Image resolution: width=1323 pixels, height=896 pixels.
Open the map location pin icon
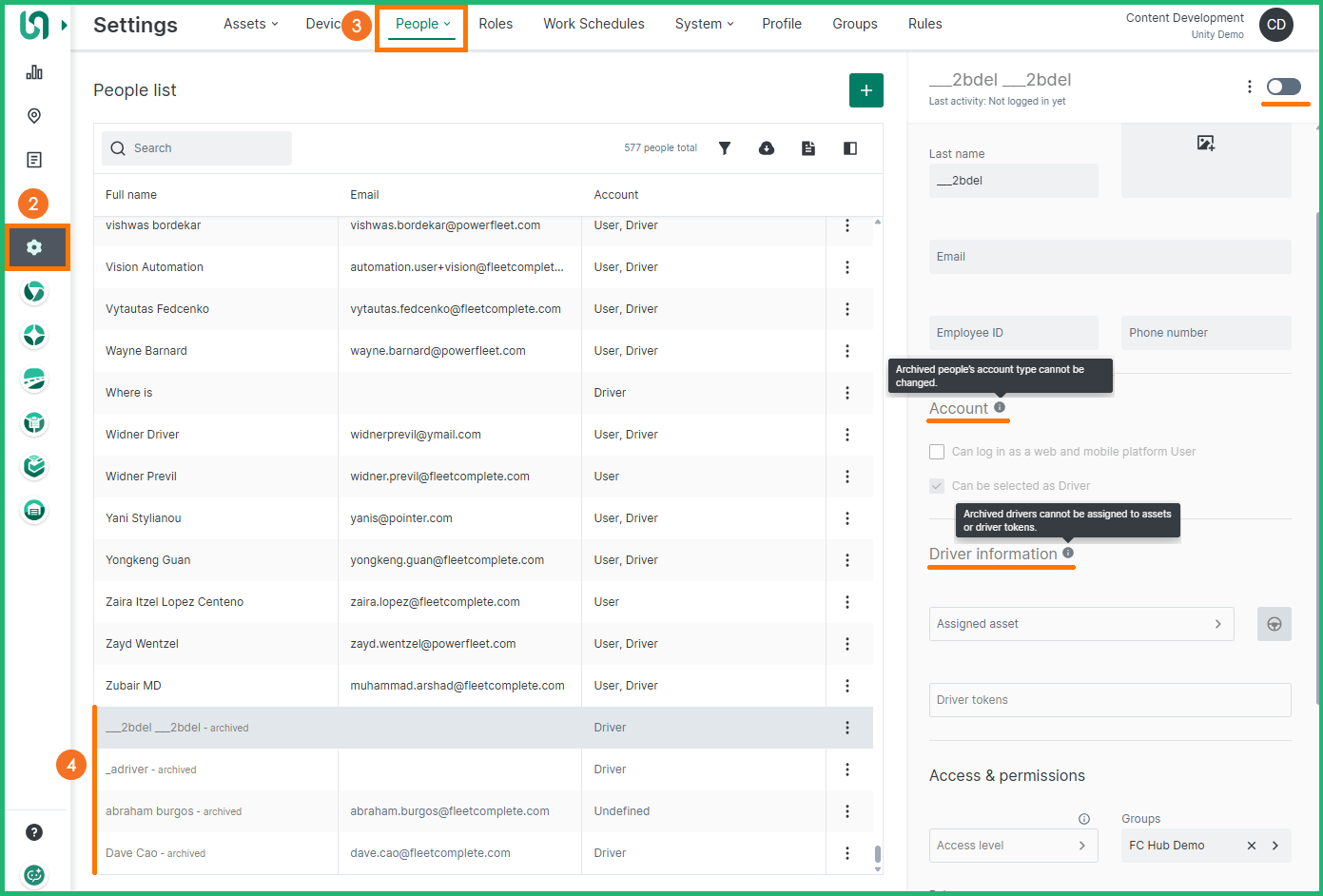[34, 116]
